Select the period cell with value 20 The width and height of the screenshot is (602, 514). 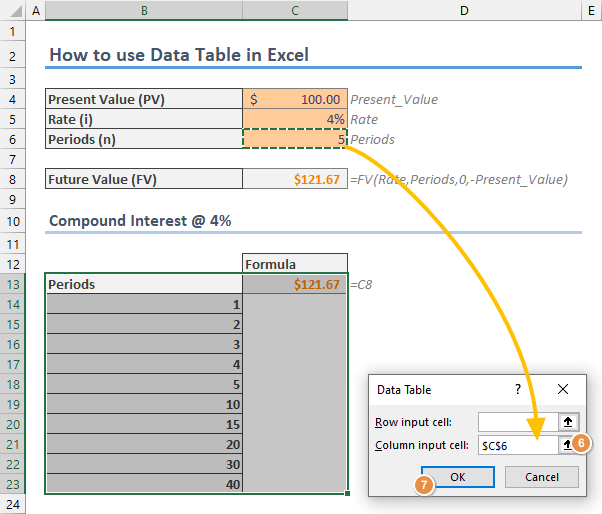point(144,444)
